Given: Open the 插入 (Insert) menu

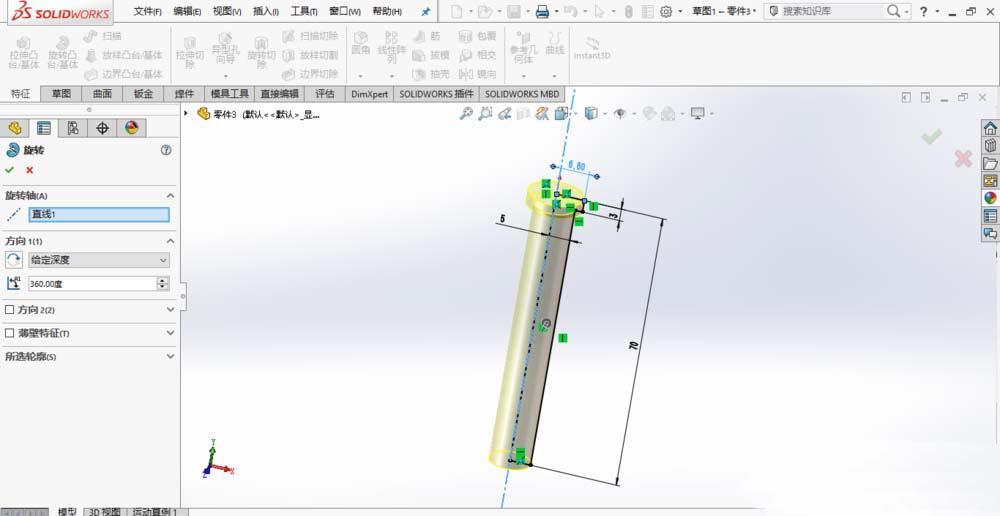Looking at the screenshot, I should click(x=266, y=11).
